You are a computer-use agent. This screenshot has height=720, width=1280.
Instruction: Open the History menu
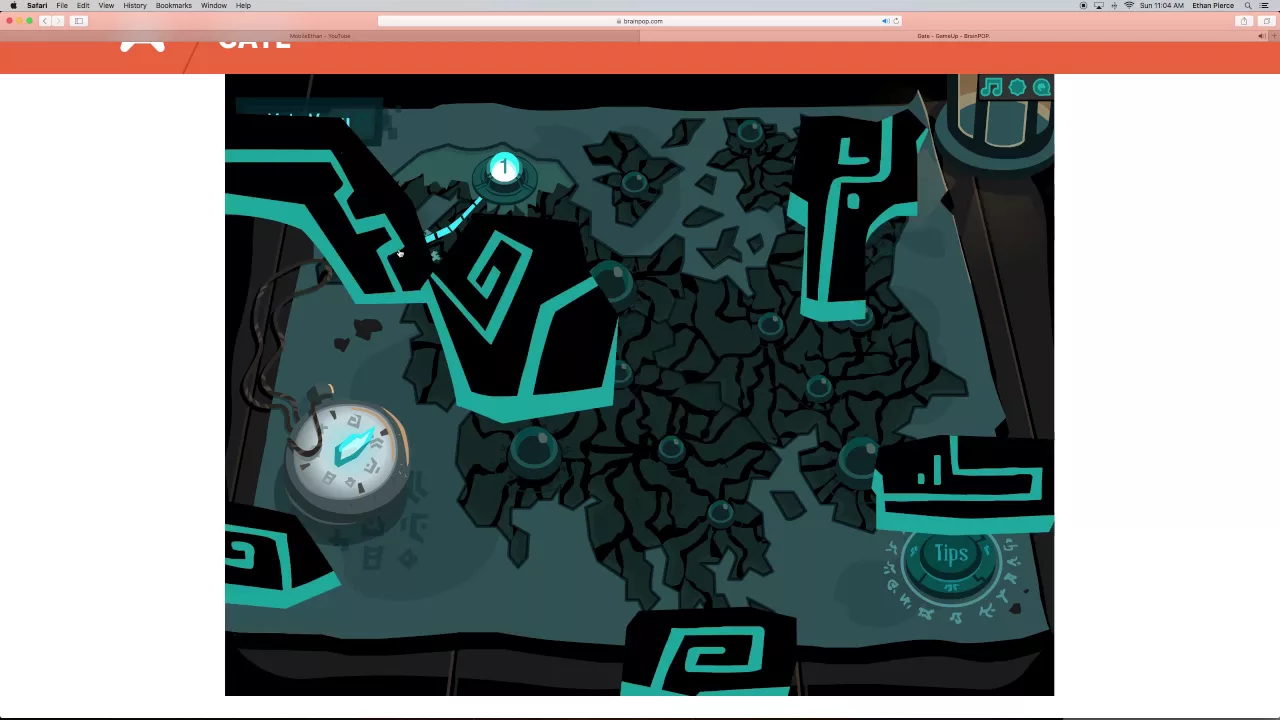(x=135, y=5)
